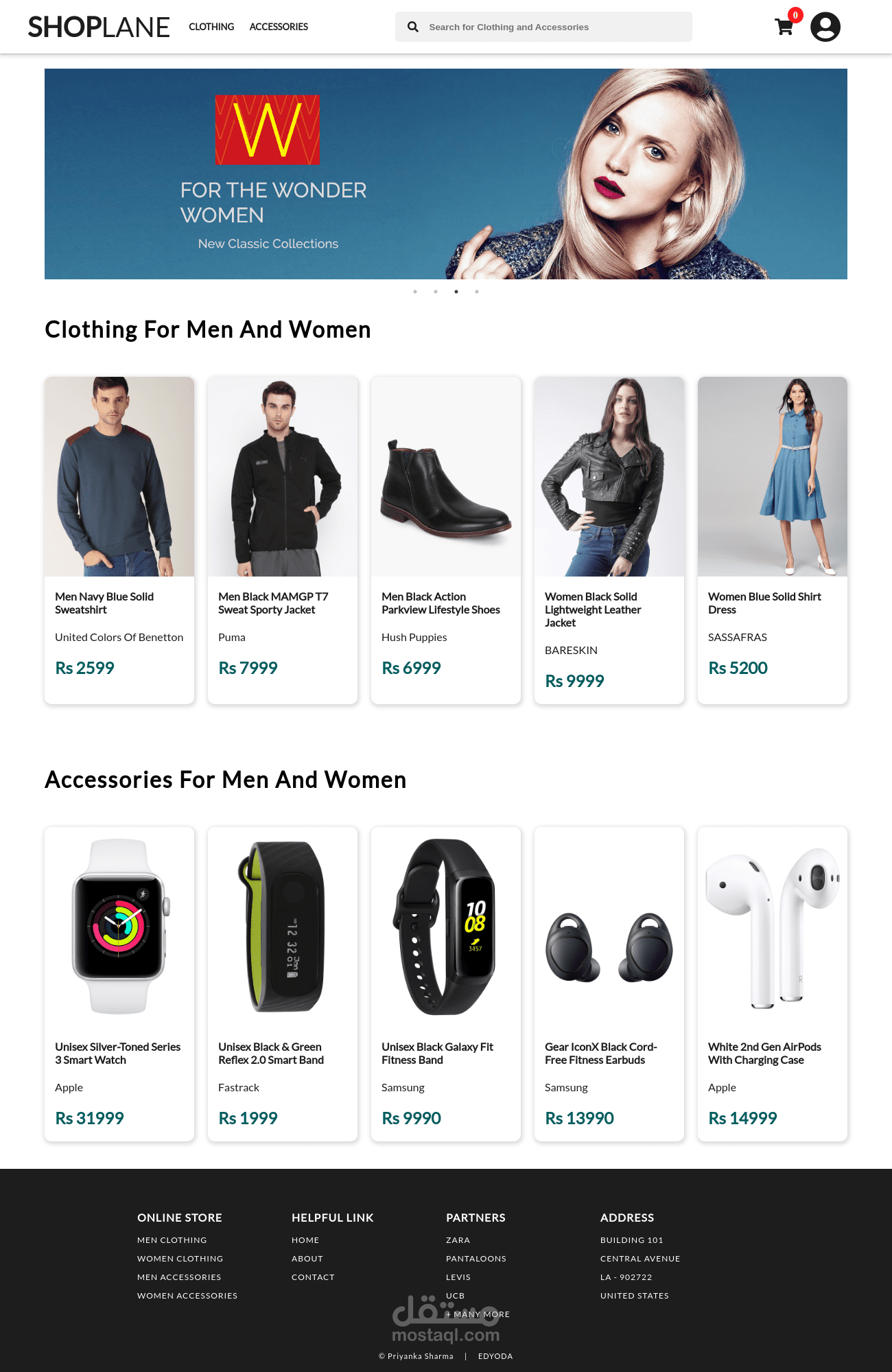Focus the Search for Clothing and Accessories field
The width and height of the screenshot is (892, 1372).
tap(543, 27)
